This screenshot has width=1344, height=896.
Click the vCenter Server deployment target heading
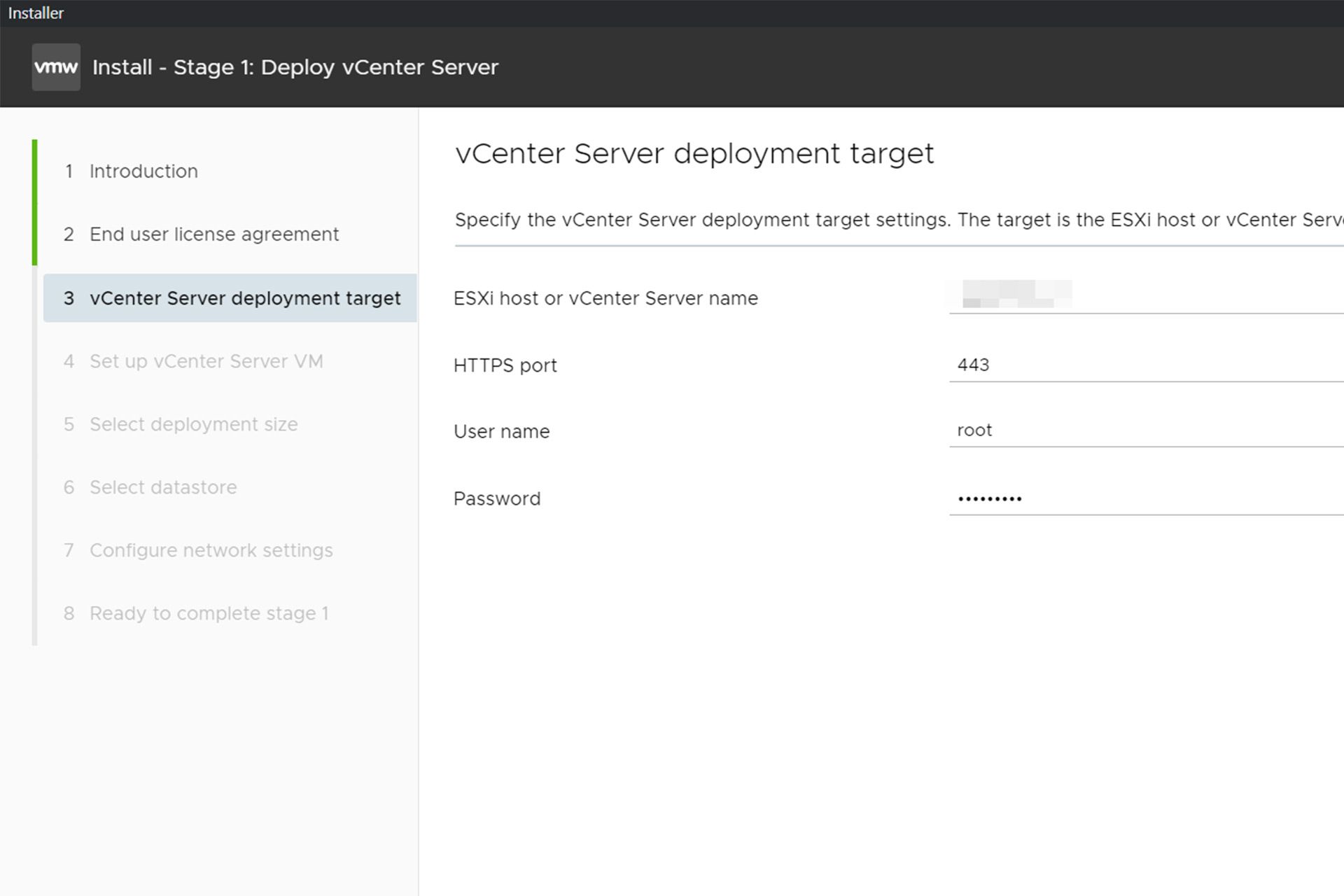(x=694, y=154)
